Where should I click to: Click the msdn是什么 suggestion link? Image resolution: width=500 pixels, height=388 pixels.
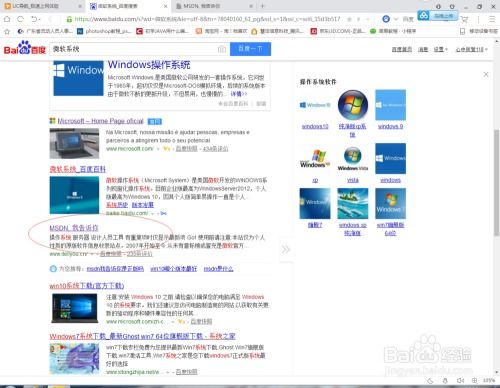[218, 269]
